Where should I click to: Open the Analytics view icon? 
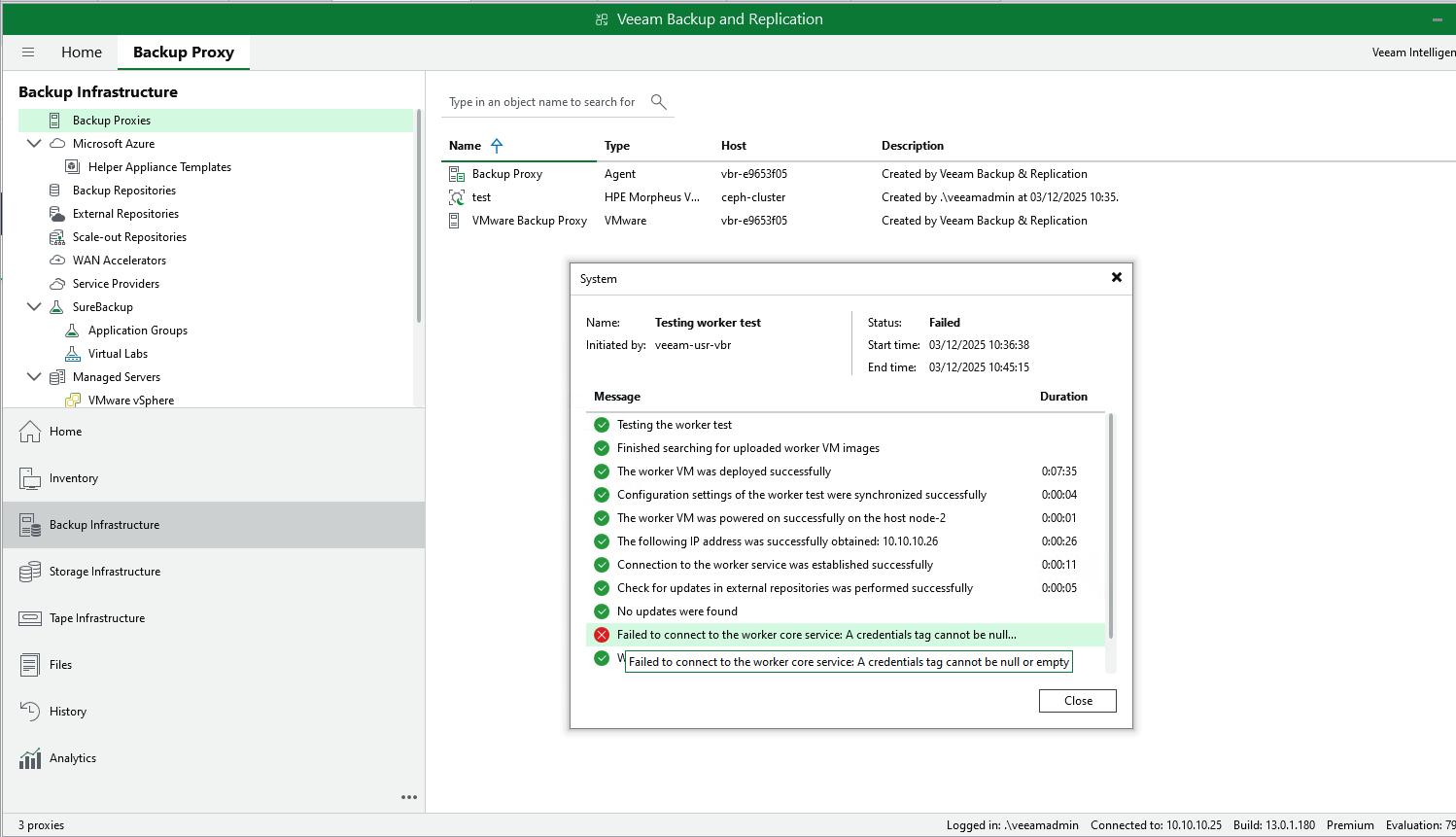coord(30,758)
